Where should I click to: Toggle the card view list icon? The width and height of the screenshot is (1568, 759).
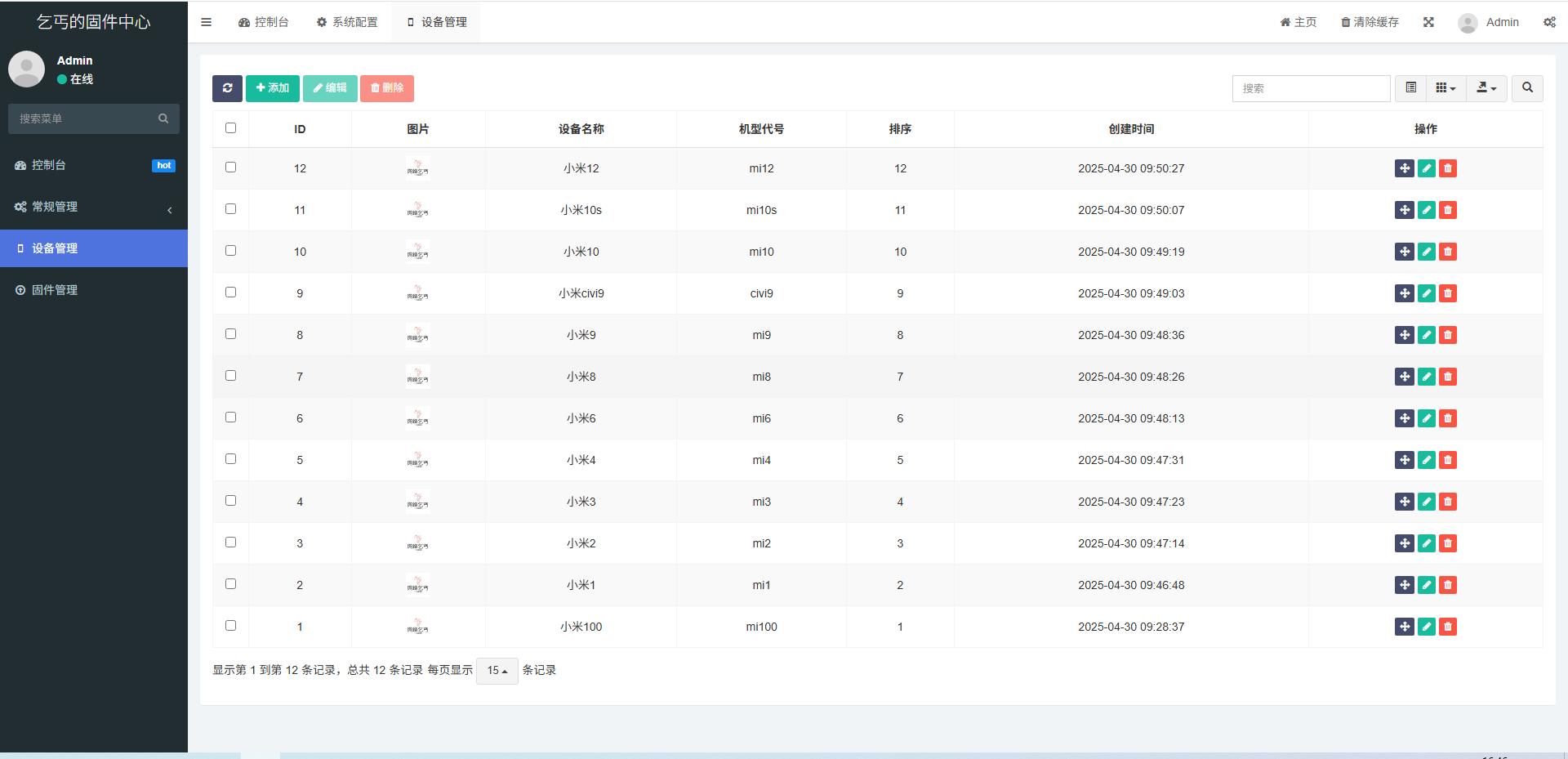[x=1410, y=88]
